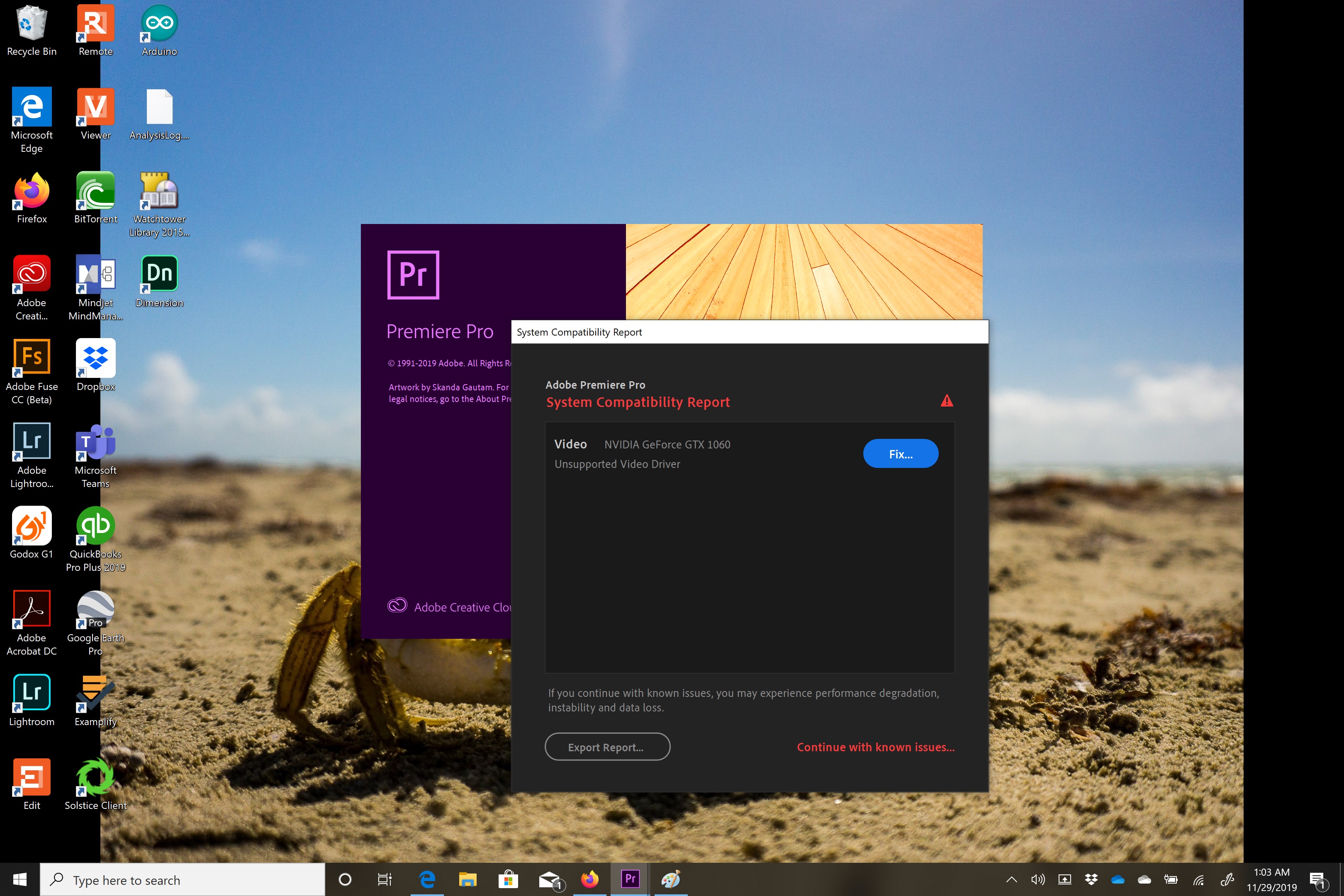Image resolution: width=1344 pixels, height=896 pixels.
Task: Open the Windows Start menu
Action: click(x=19, y=879)
